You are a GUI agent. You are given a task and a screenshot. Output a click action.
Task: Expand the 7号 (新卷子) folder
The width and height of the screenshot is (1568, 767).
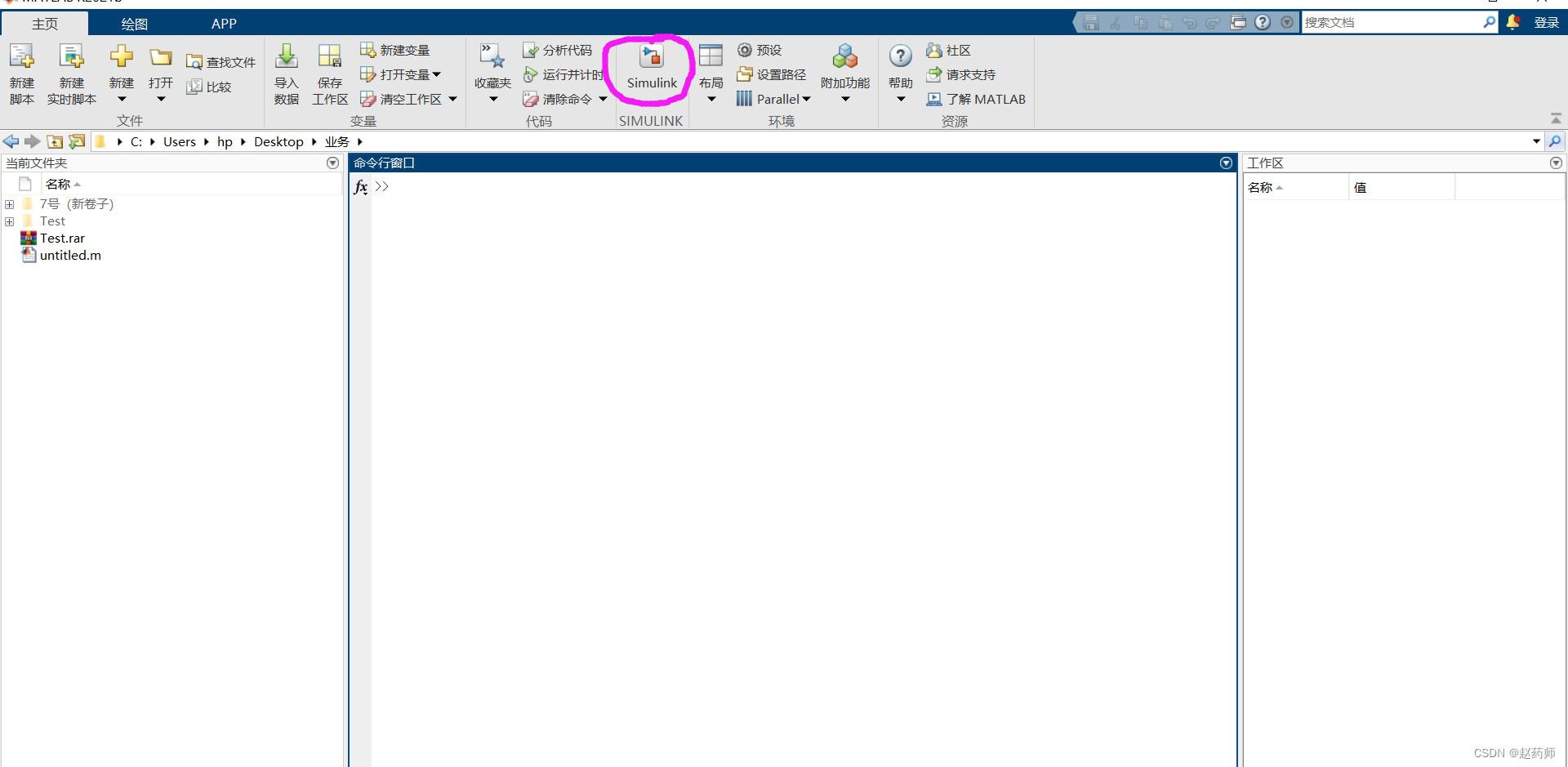[9, 204]
